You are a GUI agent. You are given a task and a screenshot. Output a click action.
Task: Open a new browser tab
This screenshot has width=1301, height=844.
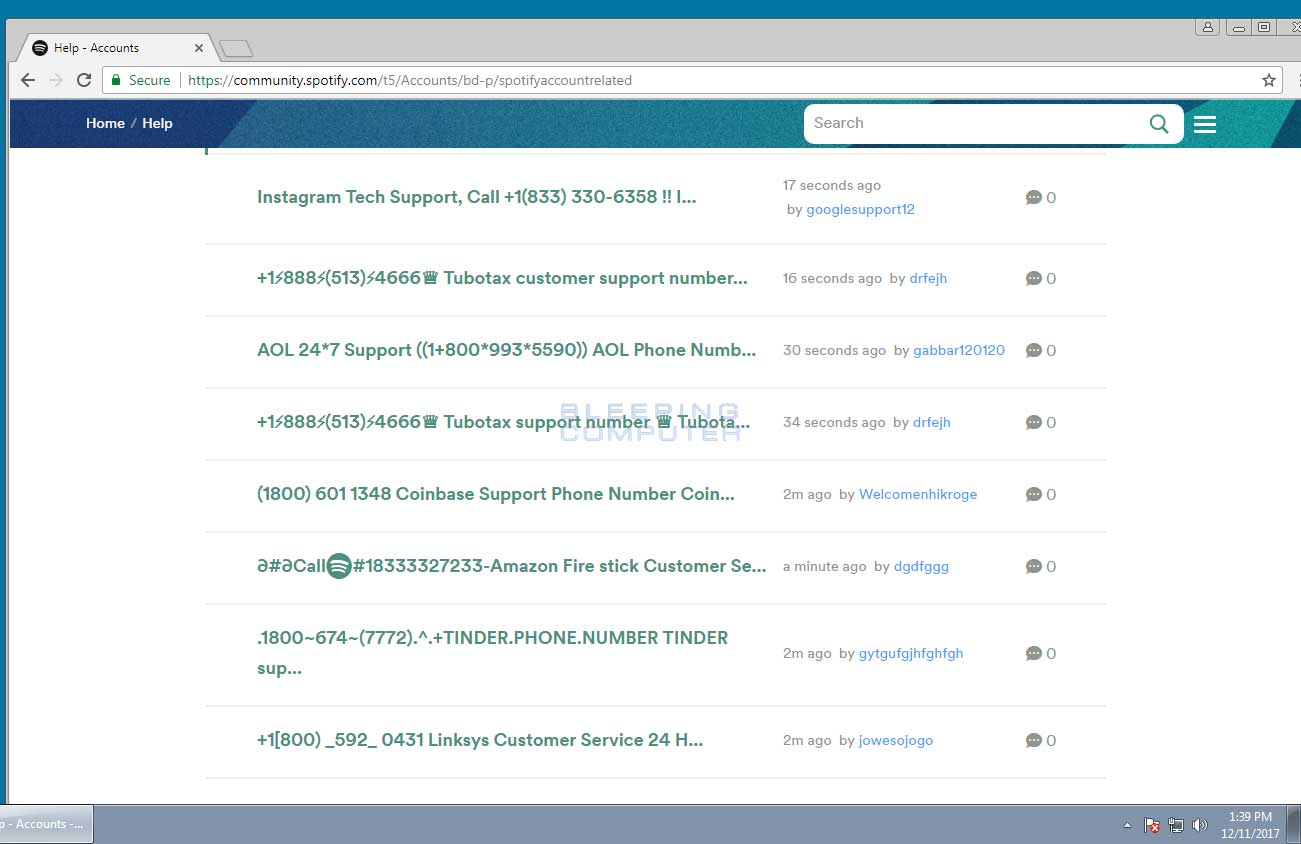point(236,48)
